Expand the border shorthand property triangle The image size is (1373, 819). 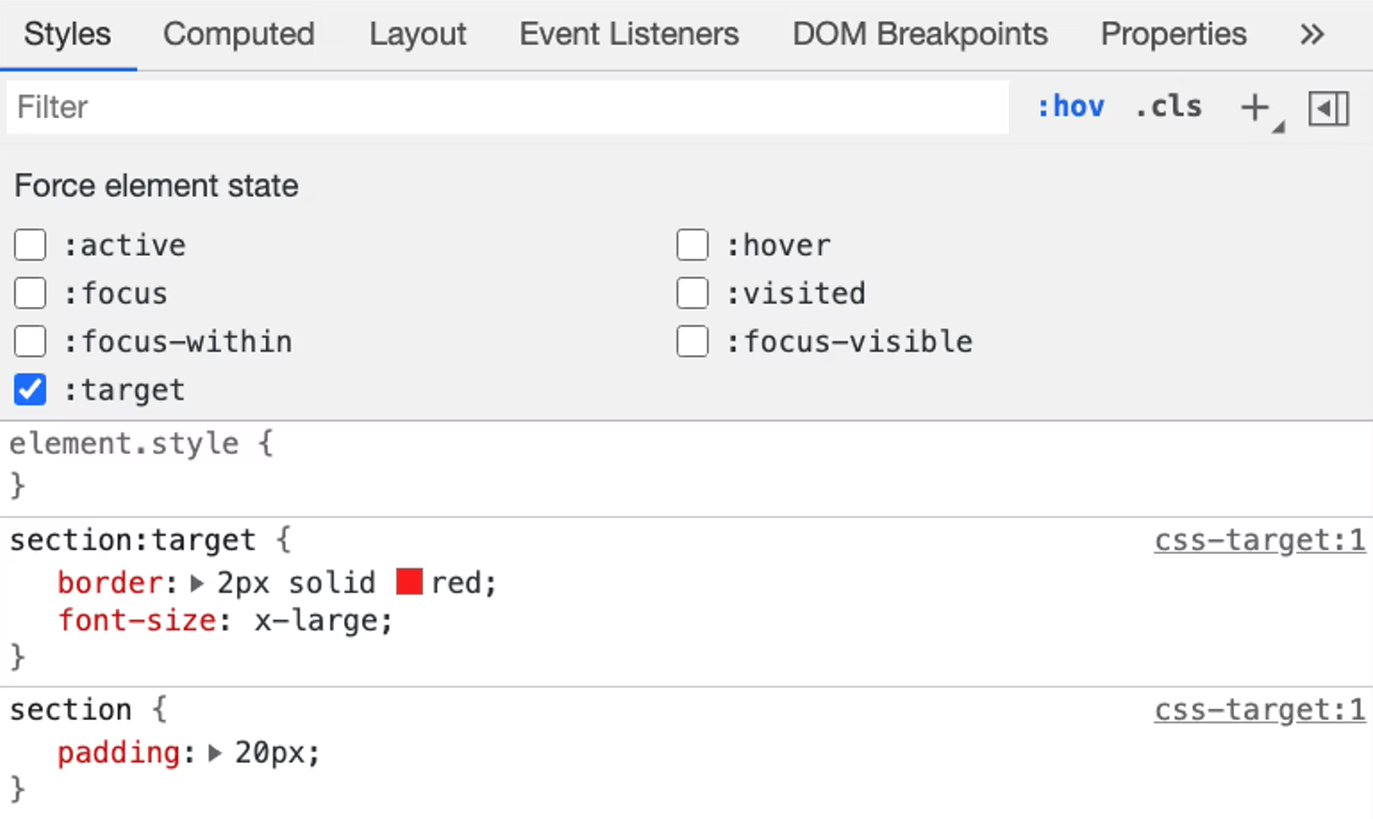197,583
